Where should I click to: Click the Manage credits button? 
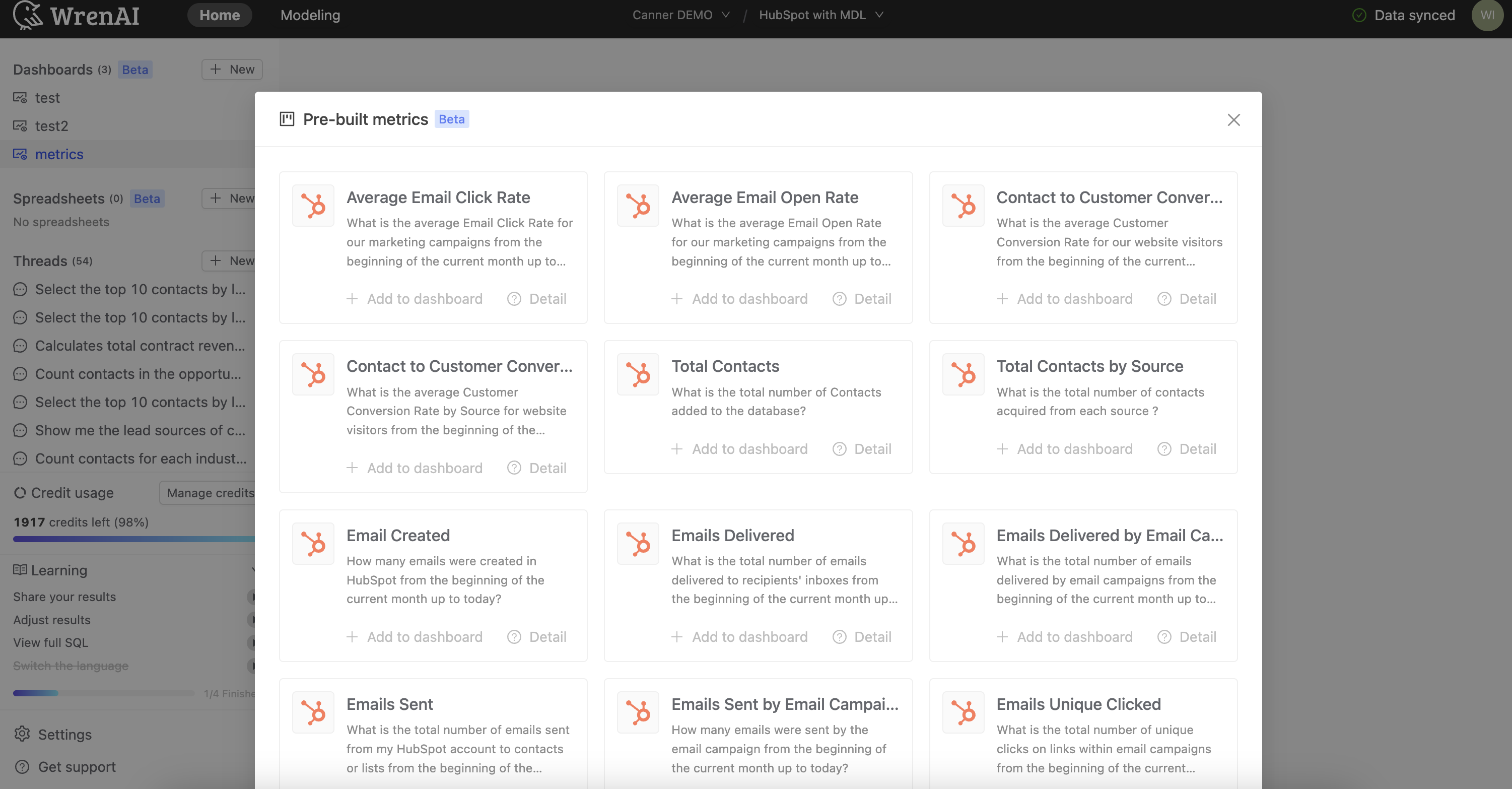click(x=208, y=493)
